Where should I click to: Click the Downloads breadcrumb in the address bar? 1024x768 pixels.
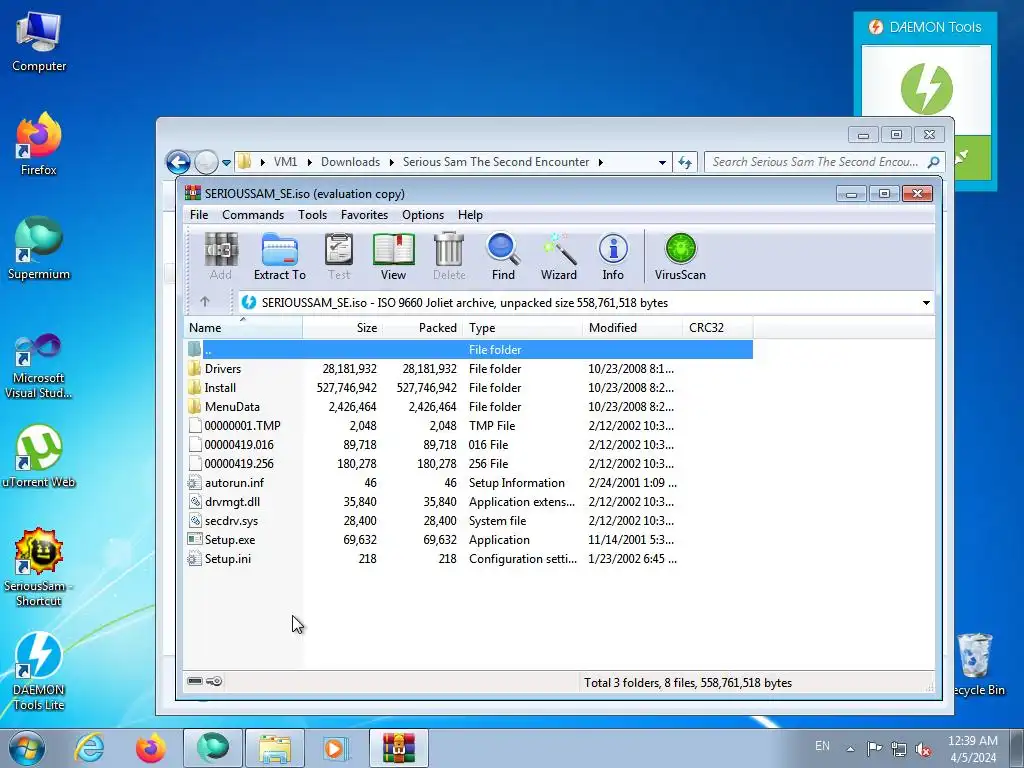(350, 162)
